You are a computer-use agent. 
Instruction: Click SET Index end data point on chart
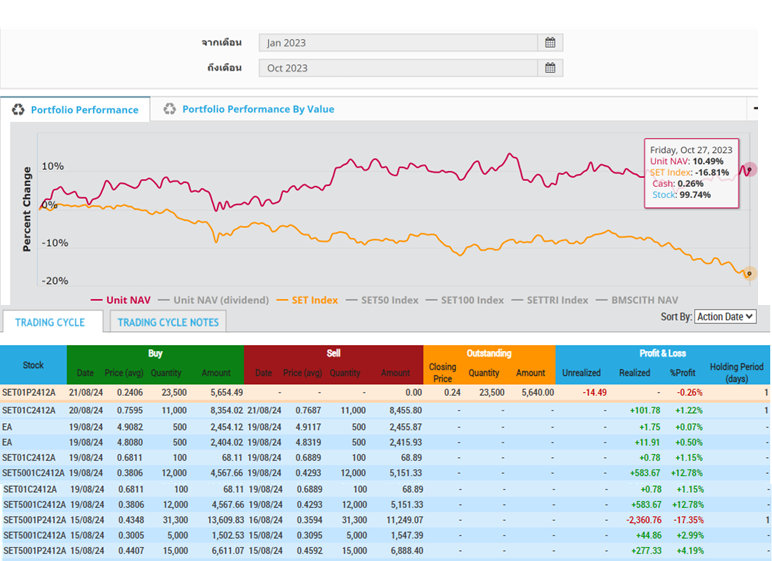[749, 273]
